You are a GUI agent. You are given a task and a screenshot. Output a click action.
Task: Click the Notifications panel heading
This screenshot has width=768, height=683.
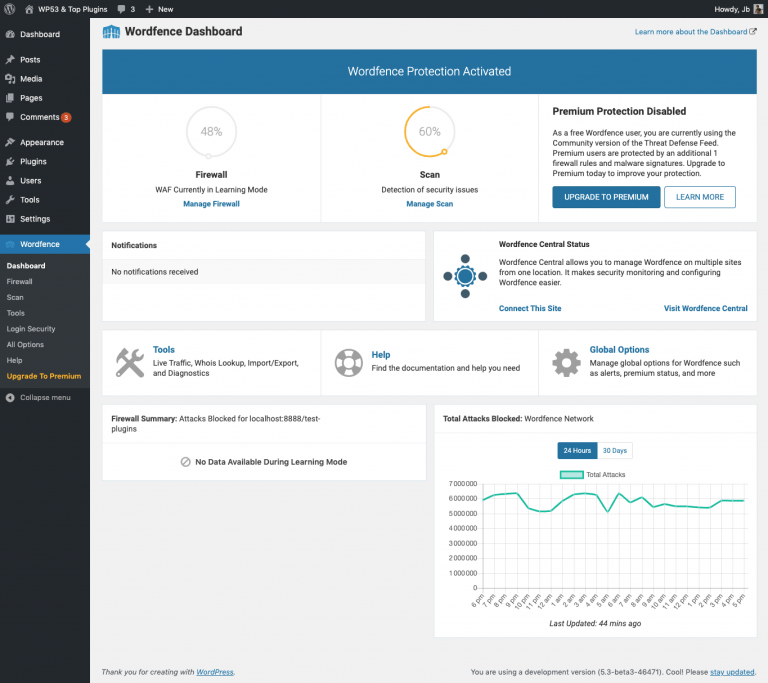pos(134,245)
